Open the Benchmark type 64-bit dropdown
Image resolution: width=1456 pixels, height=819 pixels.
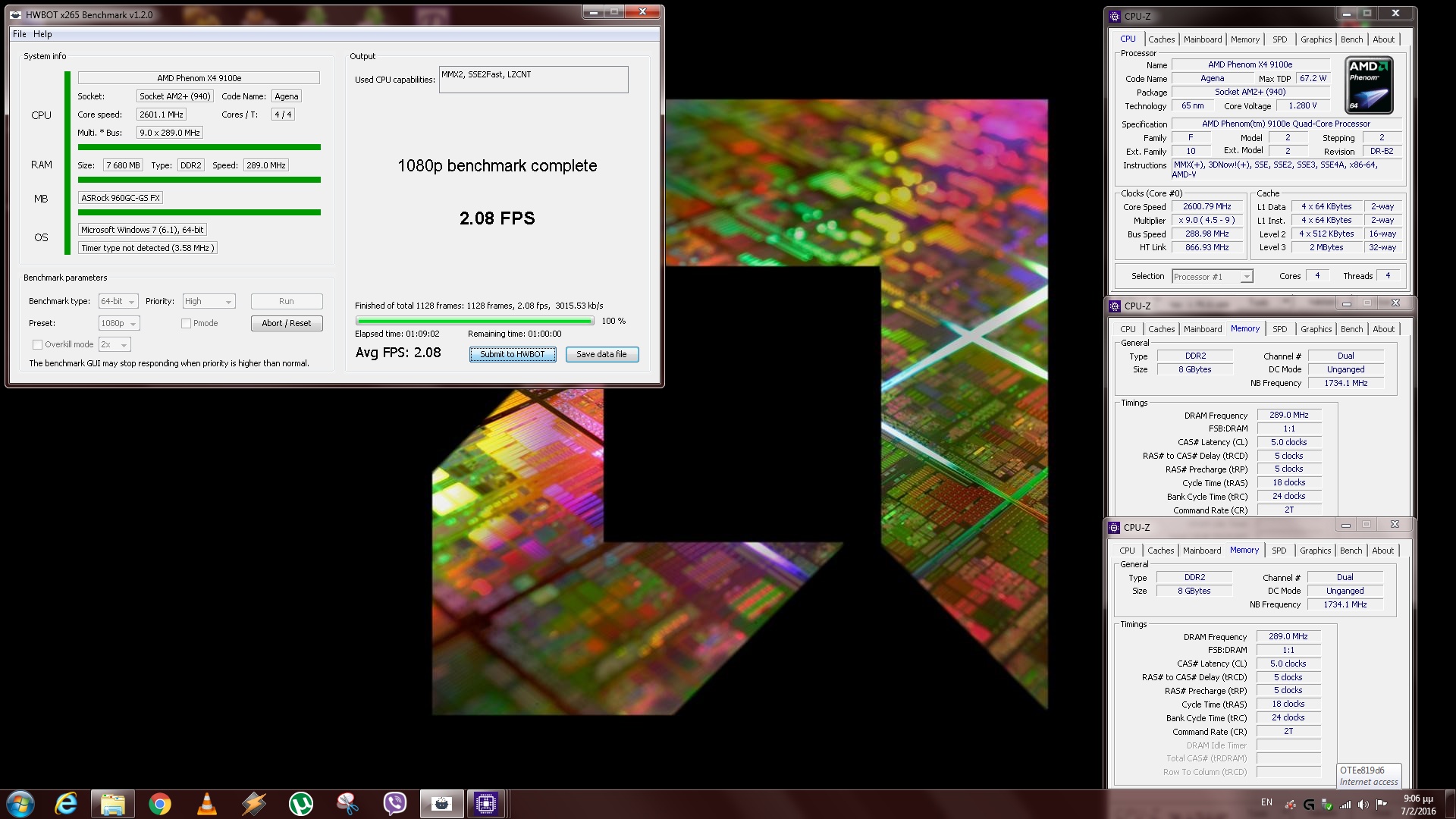118,301
